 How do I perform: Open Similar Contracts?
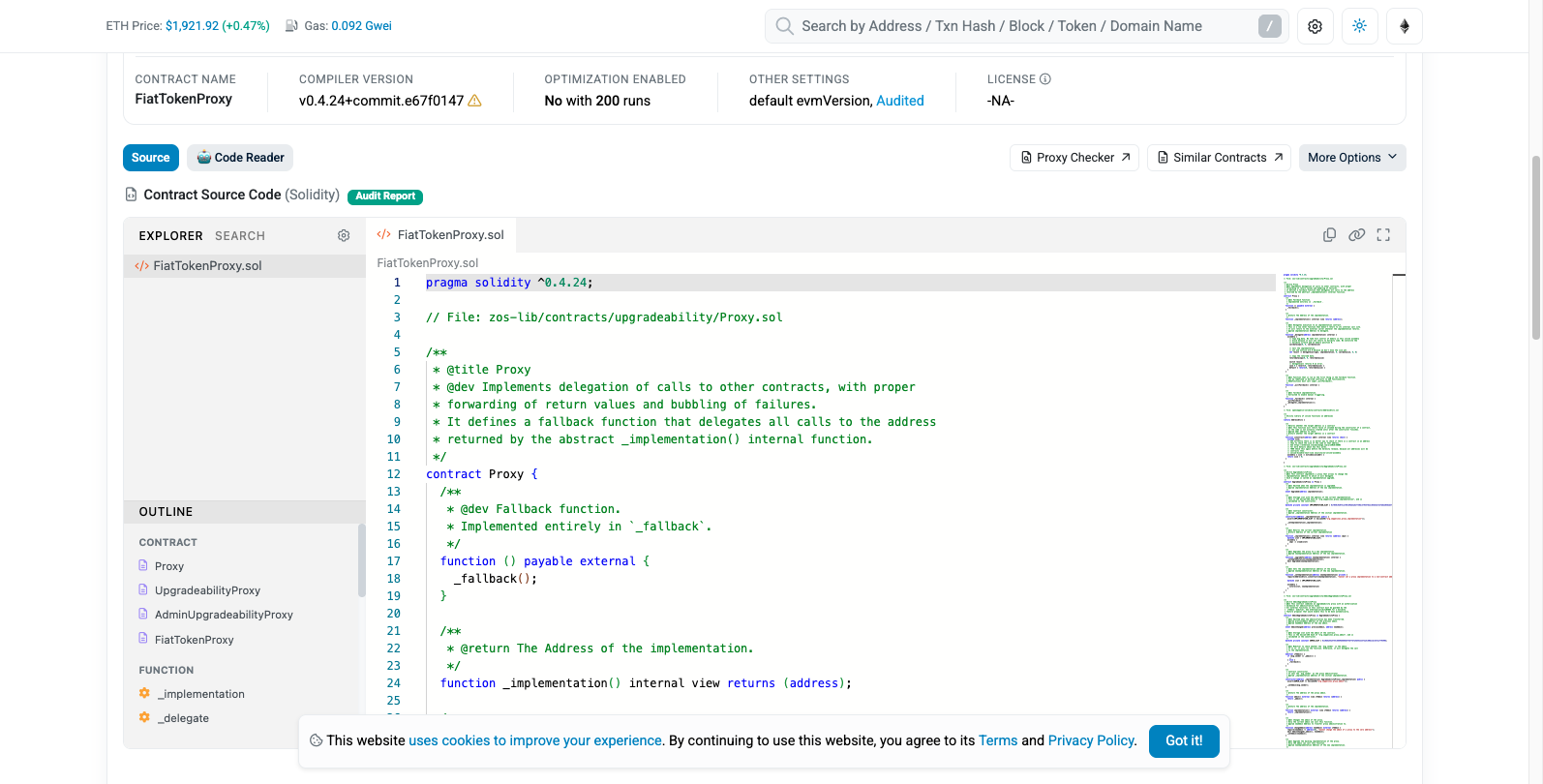tap(1219, 158)
